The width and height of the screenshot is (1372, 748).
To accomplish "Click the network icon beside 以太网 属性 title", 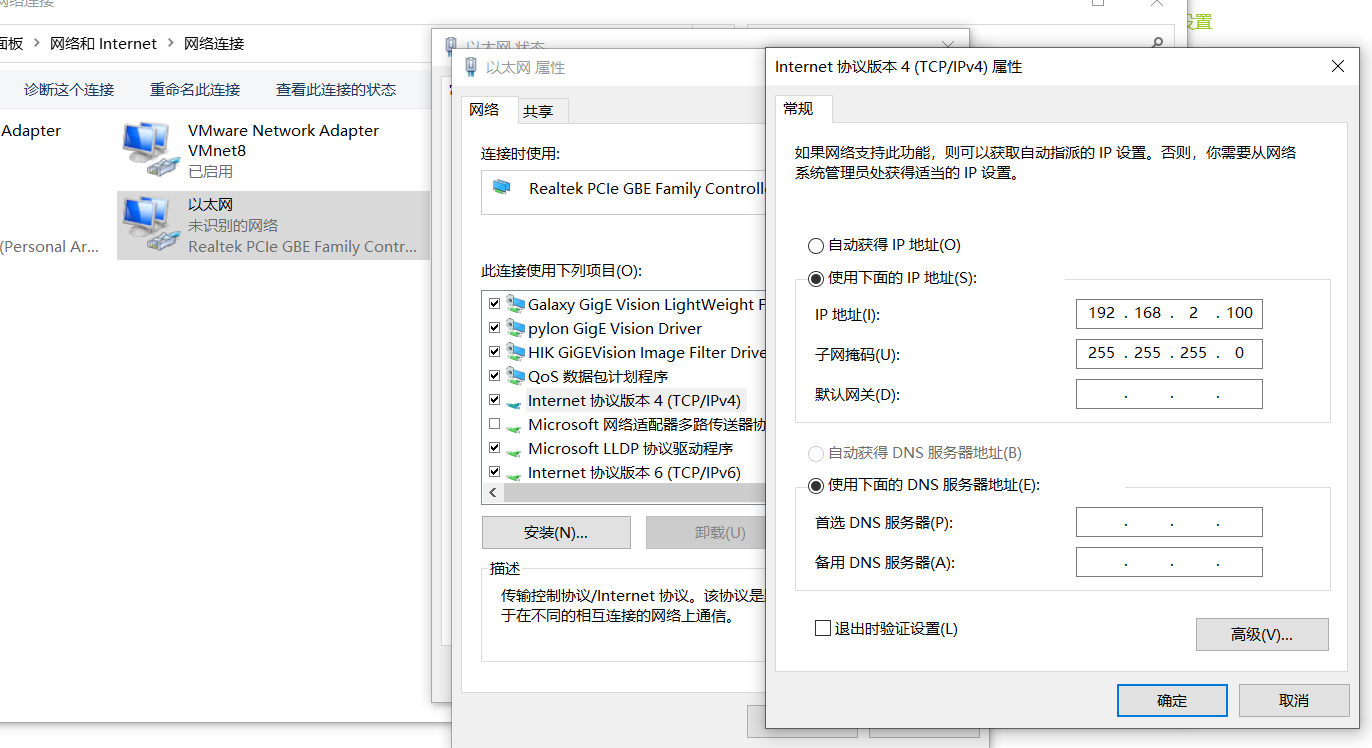I will click(471, 67).
